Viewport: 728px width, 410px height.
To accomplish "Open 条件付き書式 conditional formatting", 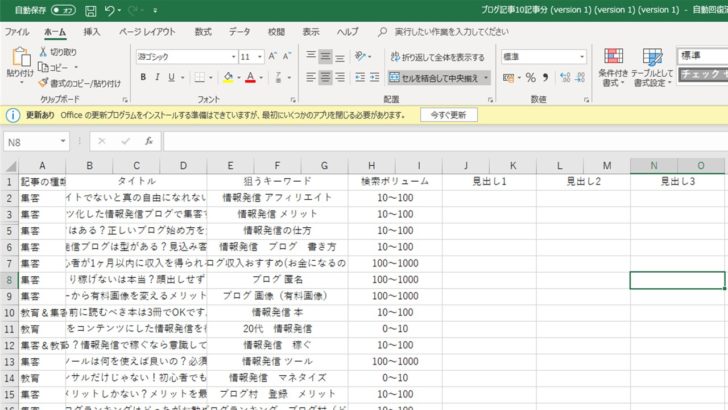I will 613,67.
